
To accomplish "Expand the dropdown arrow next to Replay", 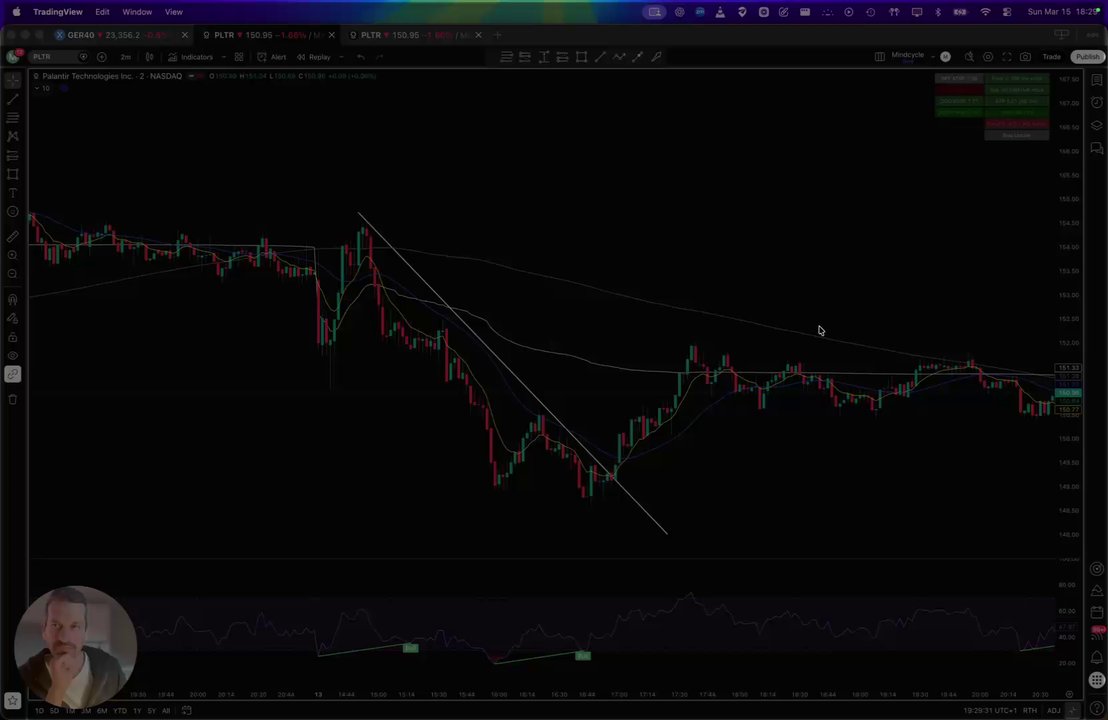I will pos(341,57).
